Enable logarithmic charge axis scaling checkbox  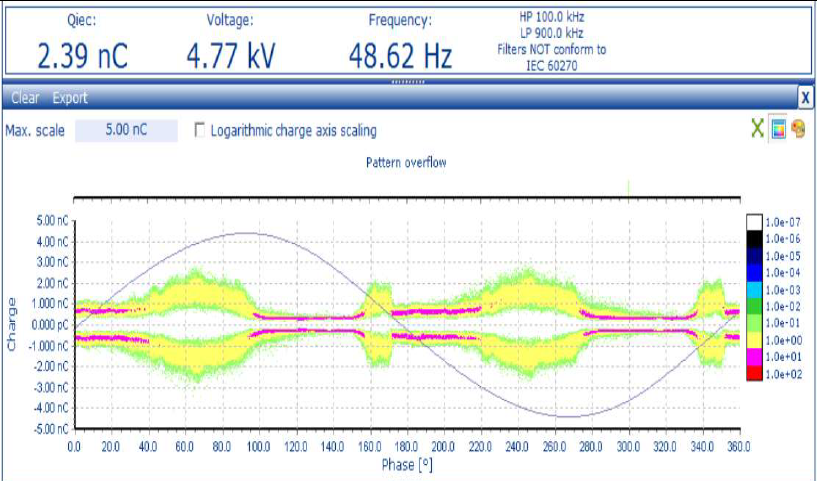(x=201, y=130)
